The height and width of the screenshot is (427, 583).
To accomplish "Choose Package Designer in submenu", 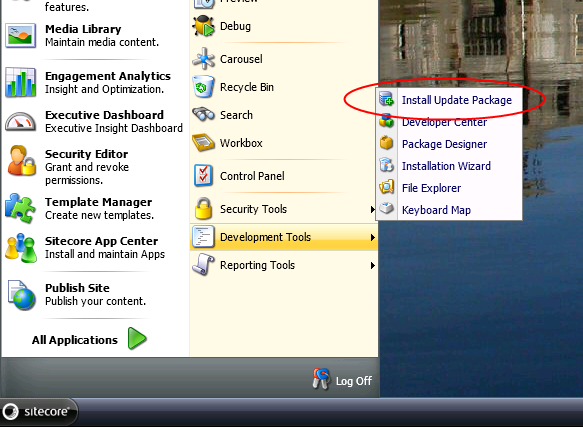I will [x=449, y=144].
